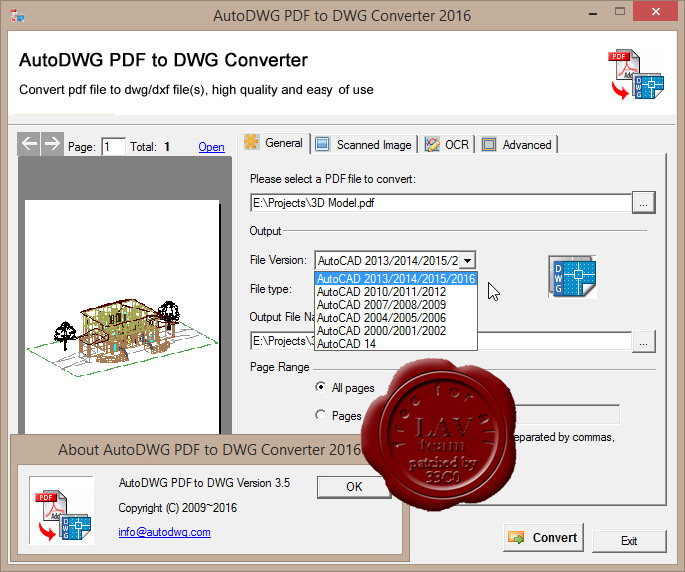Viewport: 685px width, 572px height.
Task: Choose AutoCAD 2007/2008/2009 version
Action: click(x=396, y=305)
